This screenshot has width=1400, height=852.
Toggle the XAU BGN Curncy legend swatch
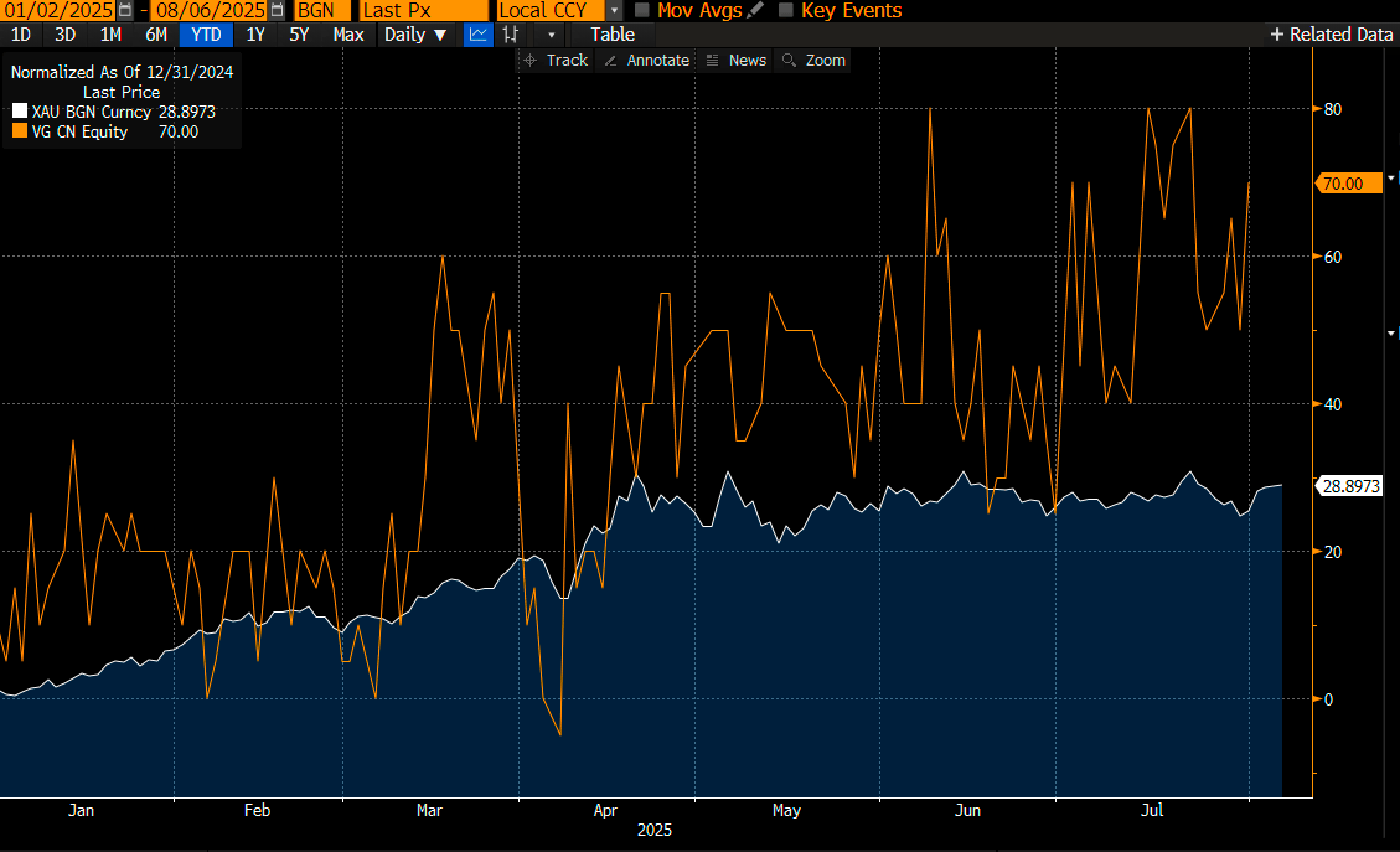[x=20, y=112]
